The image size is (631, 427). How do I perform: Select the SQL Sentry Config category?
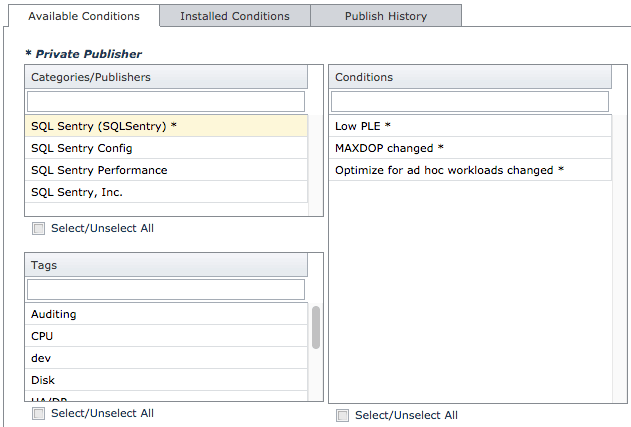click(166, 148)
